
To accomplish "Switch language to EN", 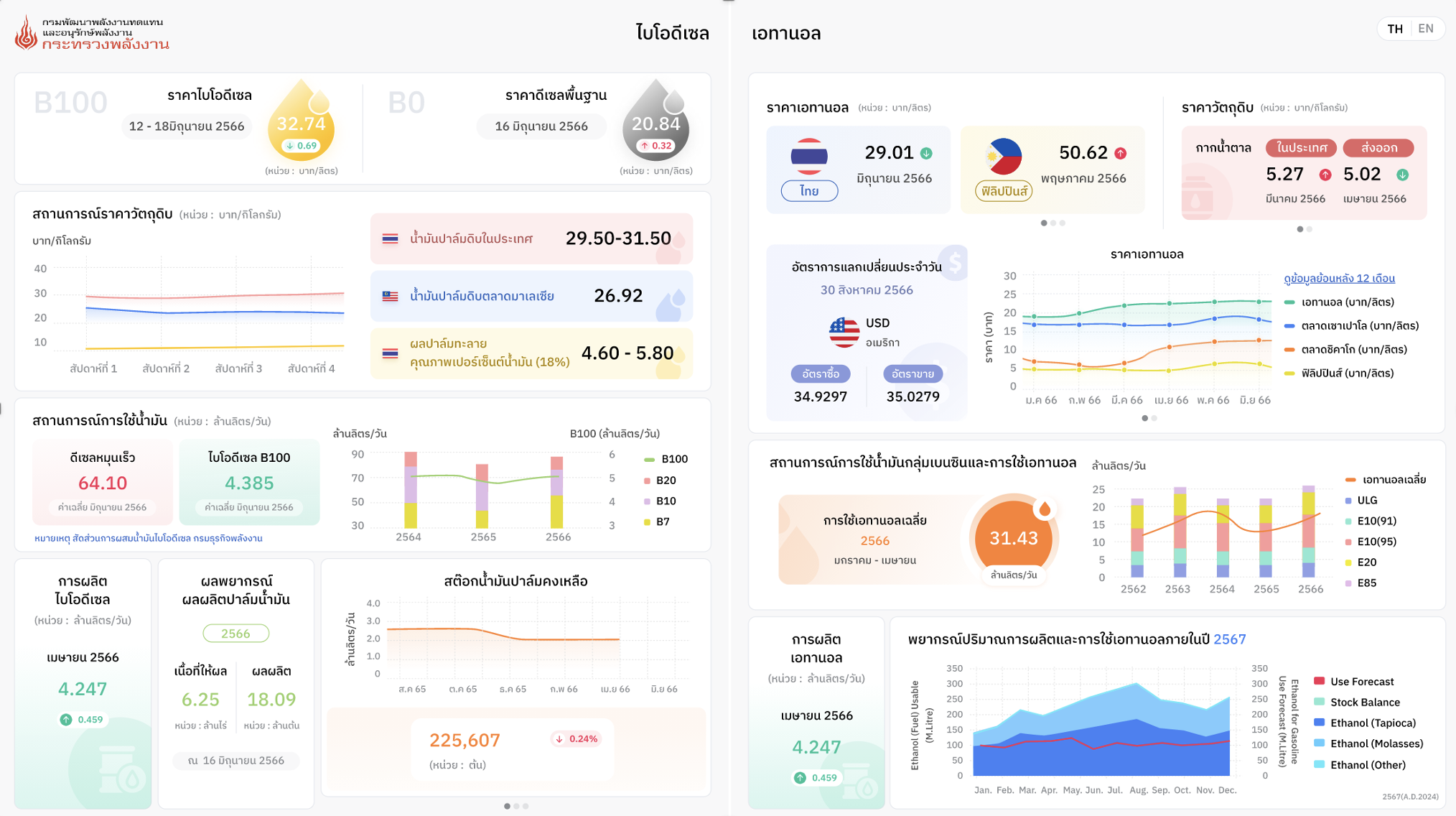I will [1426, 29].
